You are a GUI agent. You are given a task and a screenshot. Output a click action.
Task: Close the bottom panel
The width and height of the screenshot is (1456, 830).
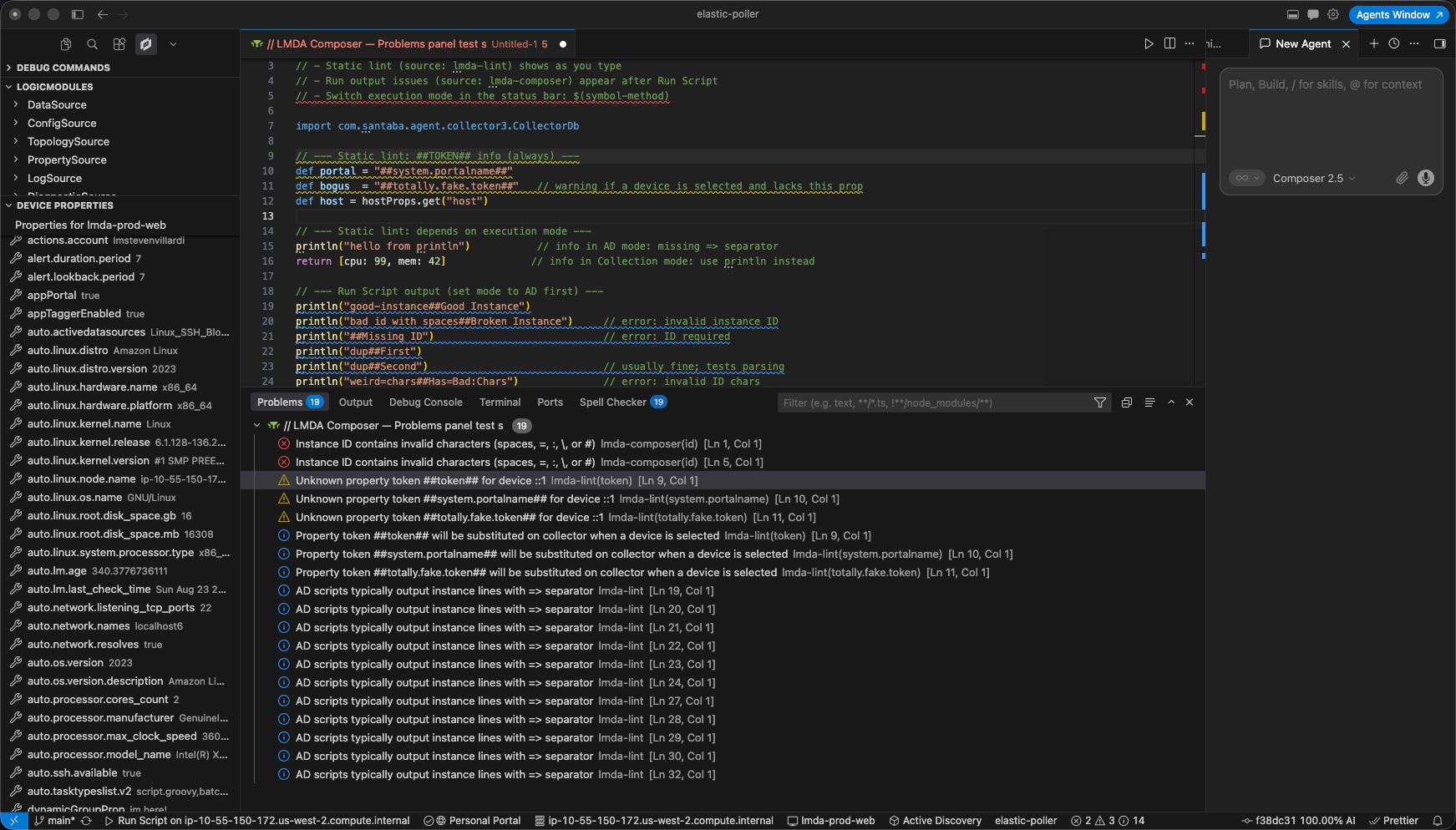coord(1190,402)
